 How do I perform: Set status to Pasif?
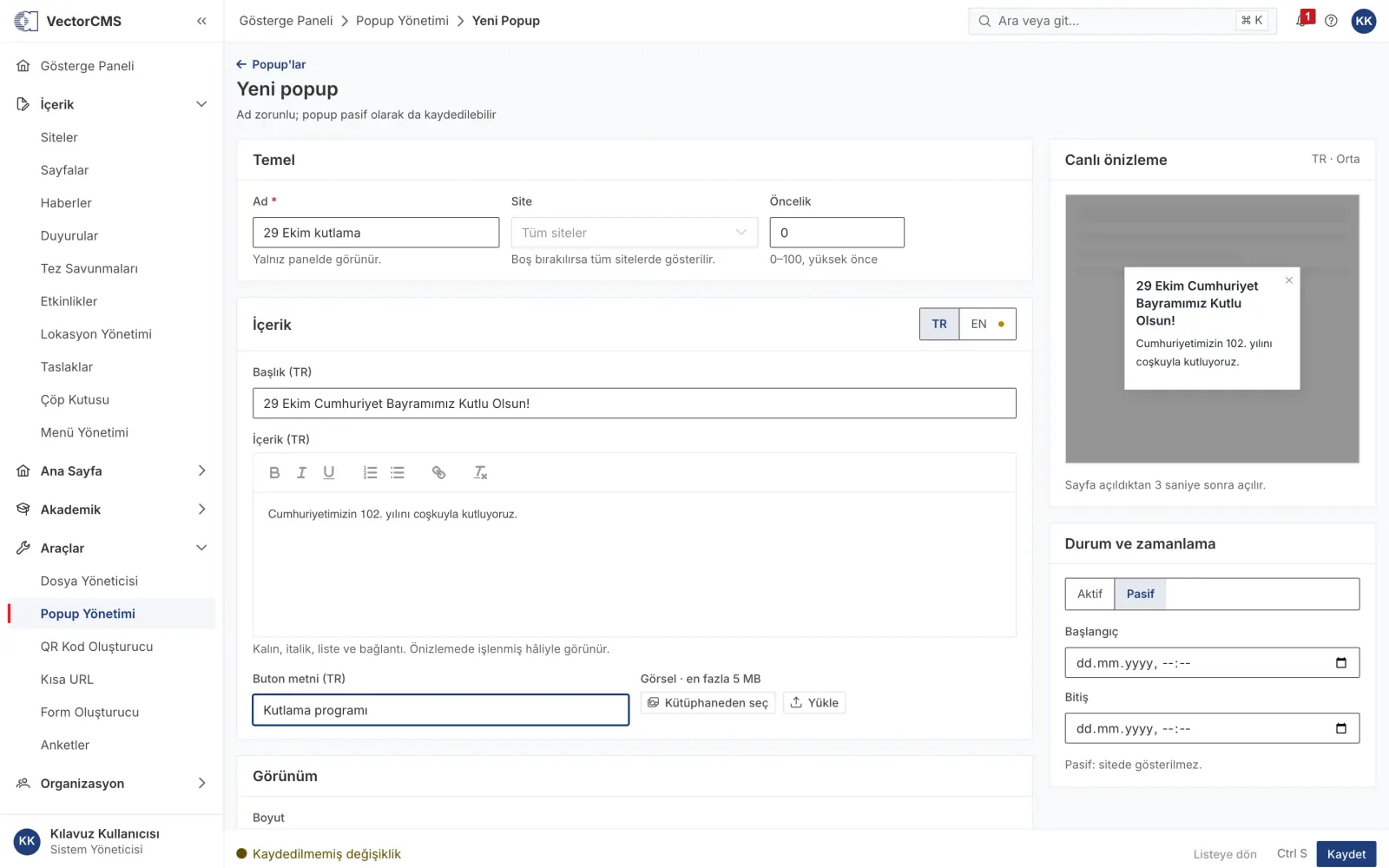[x=1140, y=594]
